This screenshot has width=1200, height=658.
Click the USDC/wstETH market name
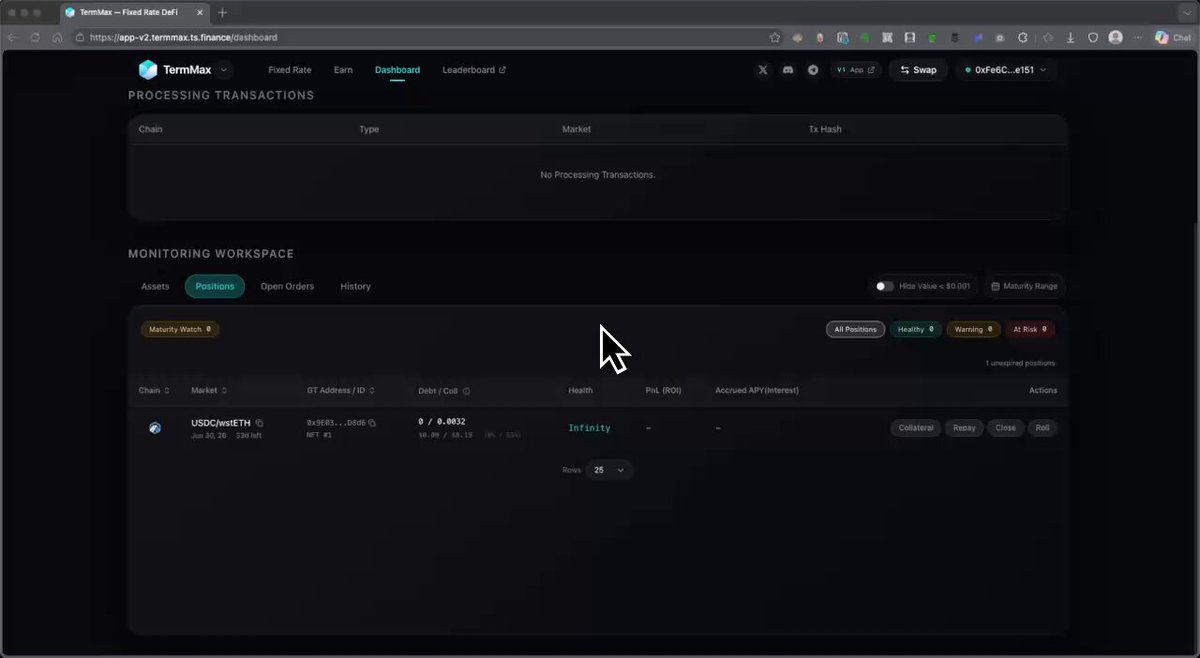pos(221,423)
